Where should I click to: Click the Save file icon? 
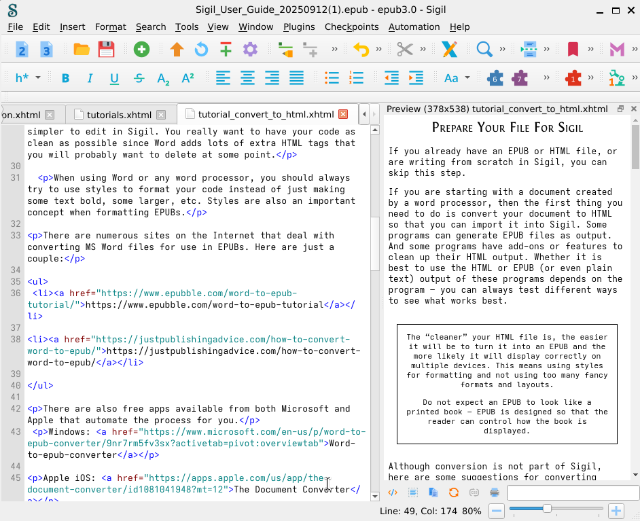pyautogui.click(x=106, y=49)
